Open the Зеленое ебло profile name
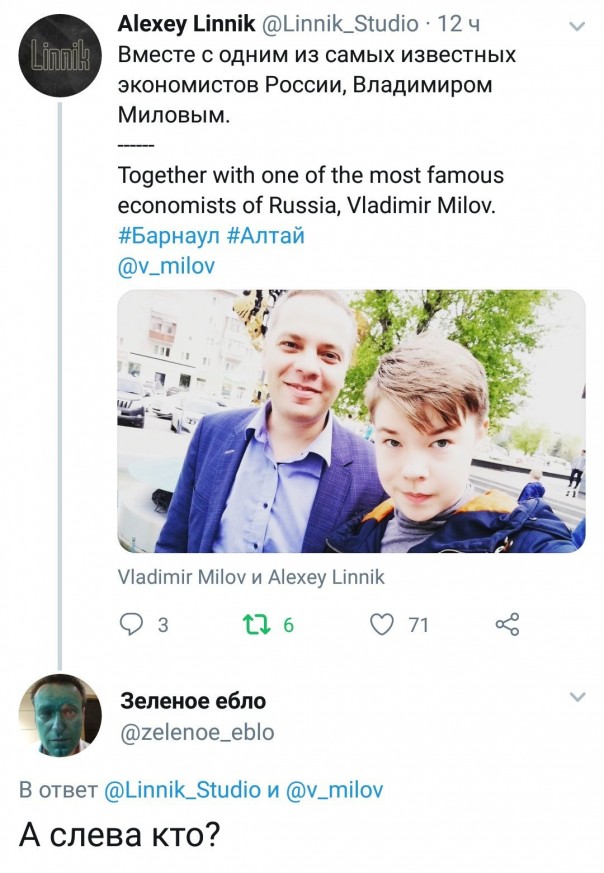604x873 pixels. (x=192, y=701)
